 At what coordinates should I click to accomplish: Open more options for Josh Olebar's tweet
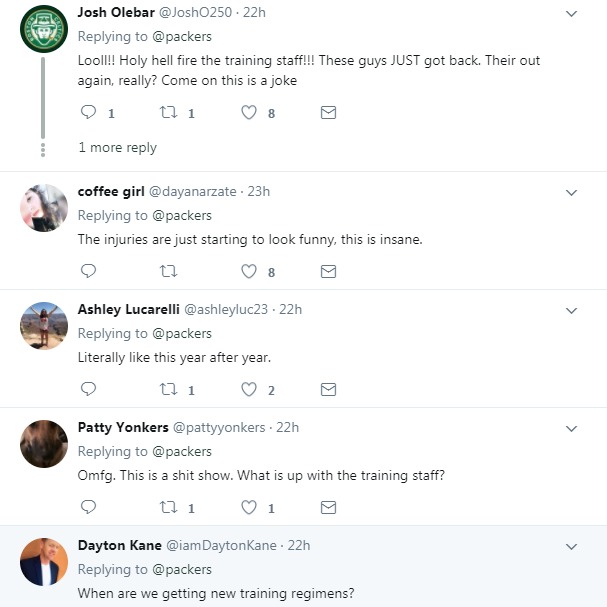572,14
